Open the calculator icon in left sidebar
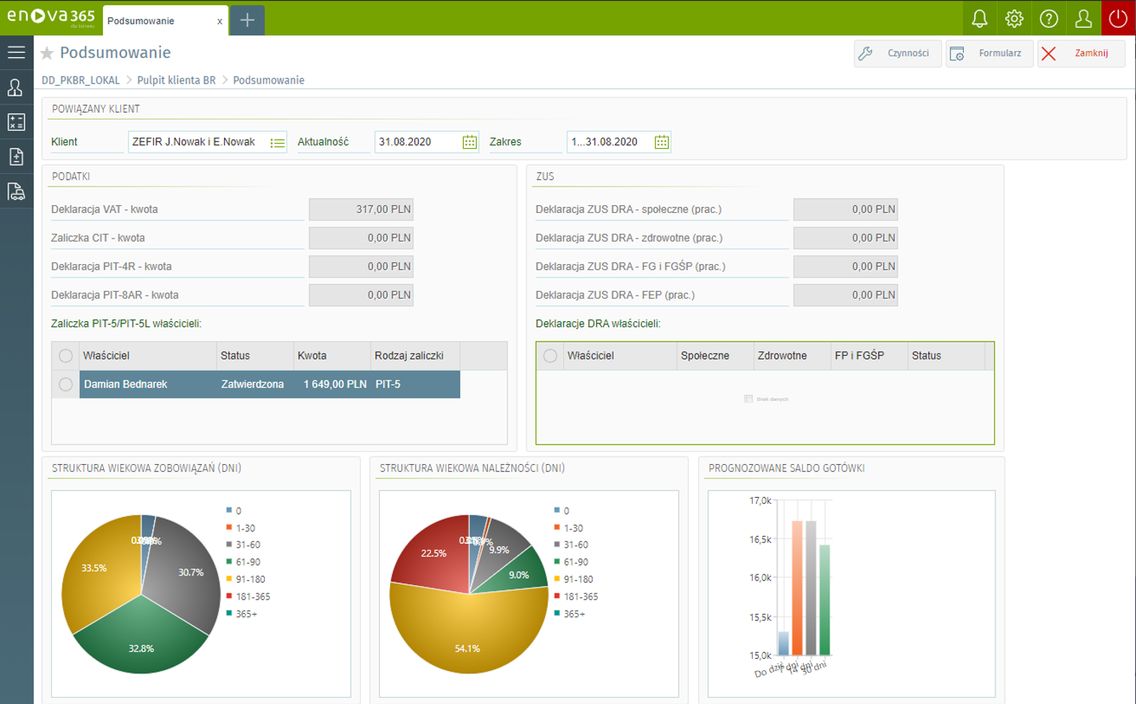 [x=16, y=122]
